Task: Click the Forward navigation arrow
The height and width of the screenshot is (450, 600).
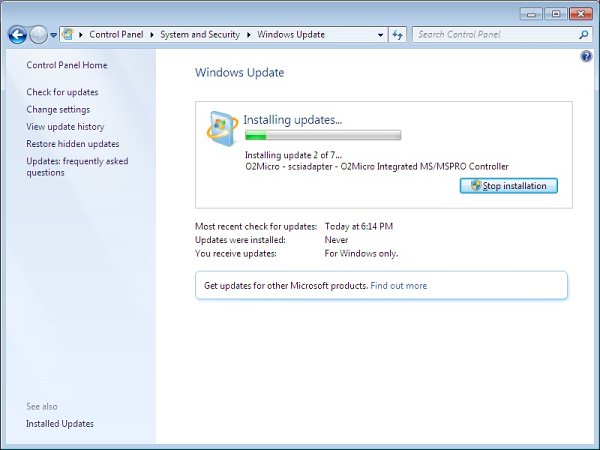Action: point(38,35)
